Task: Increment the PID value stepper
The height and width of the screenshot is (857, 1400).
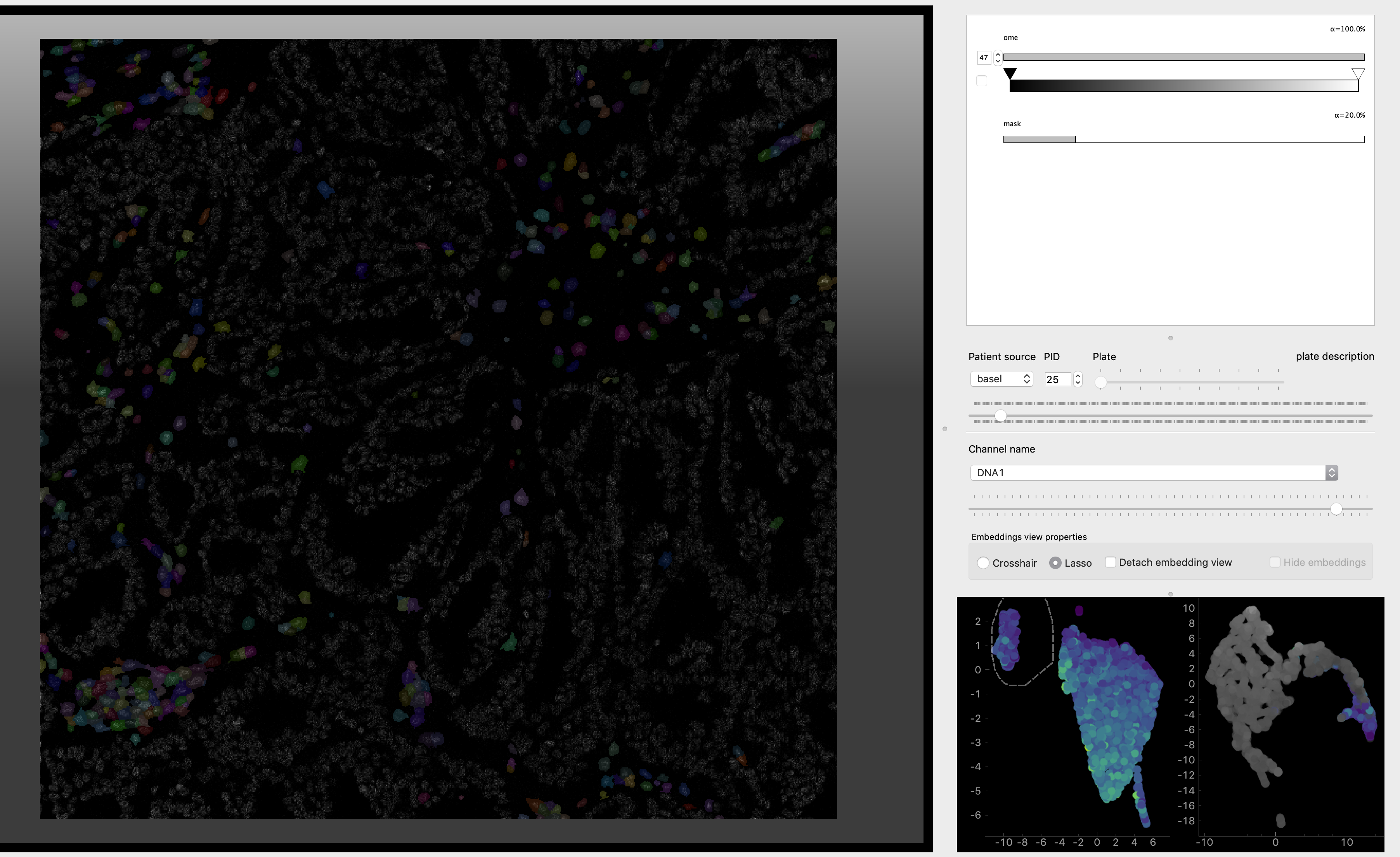Action: coord(1078,376)
